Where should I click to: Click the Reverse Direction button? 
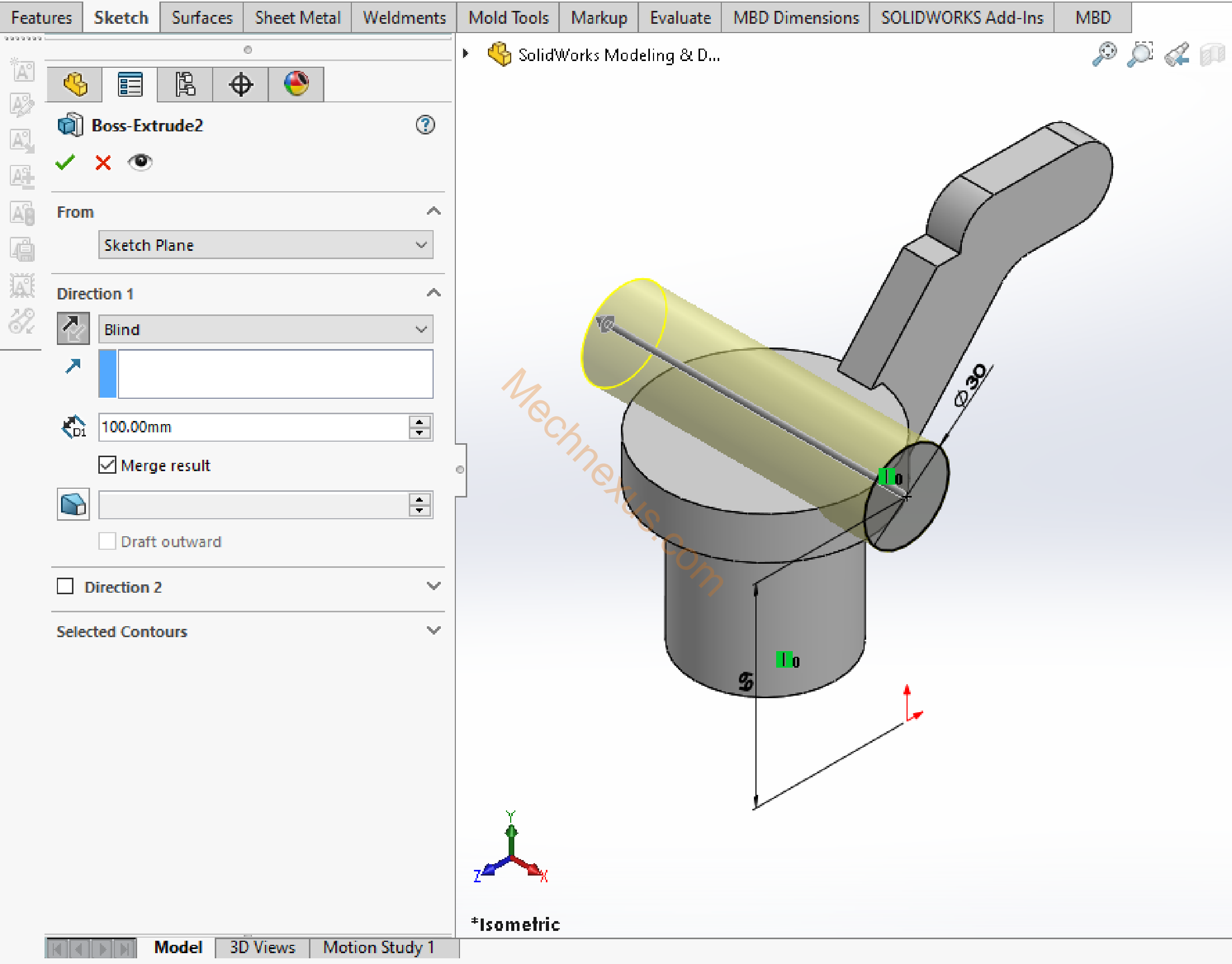click(73, 328)
